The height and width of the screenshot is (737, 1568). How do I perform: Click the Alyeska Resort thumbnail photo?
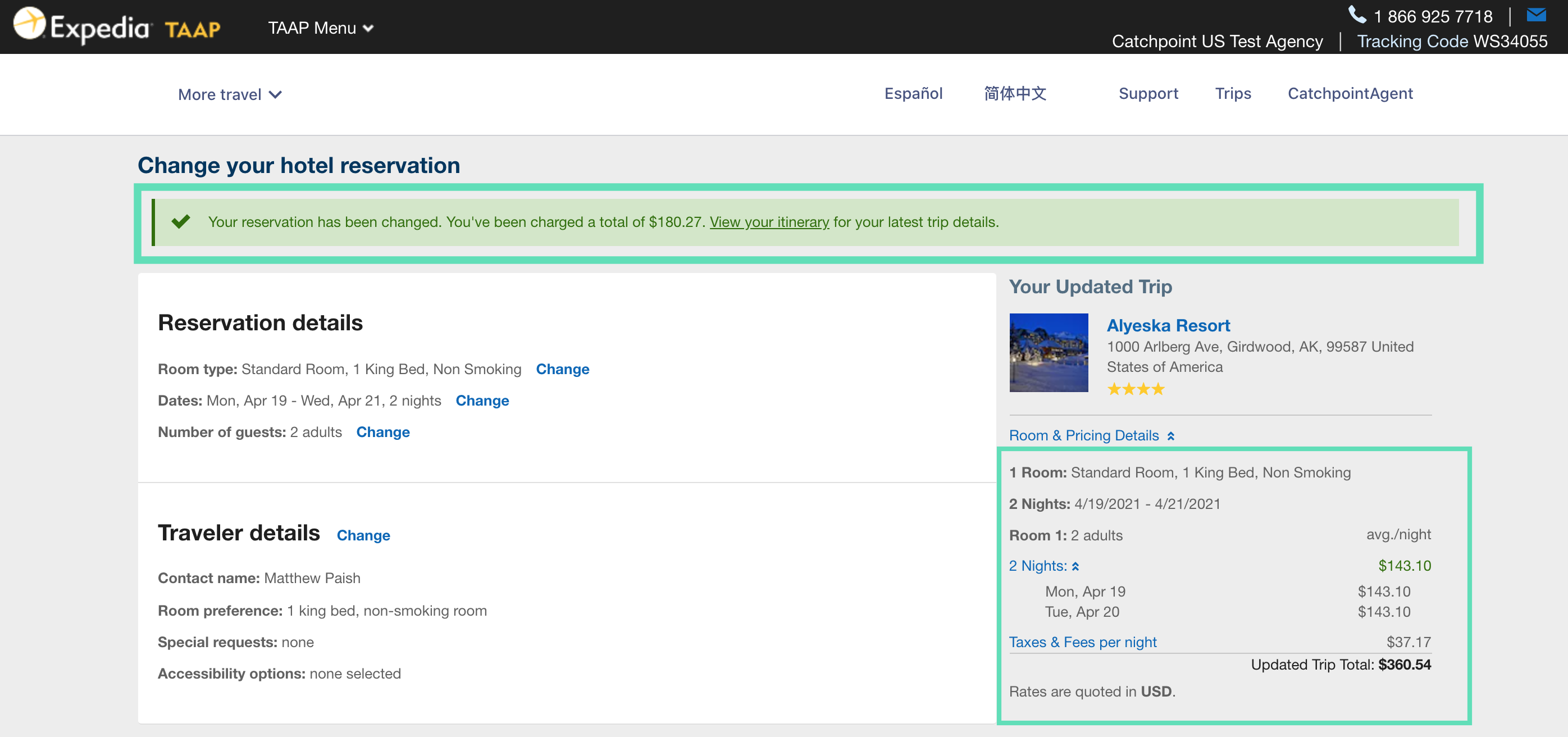click(1048, 353)
